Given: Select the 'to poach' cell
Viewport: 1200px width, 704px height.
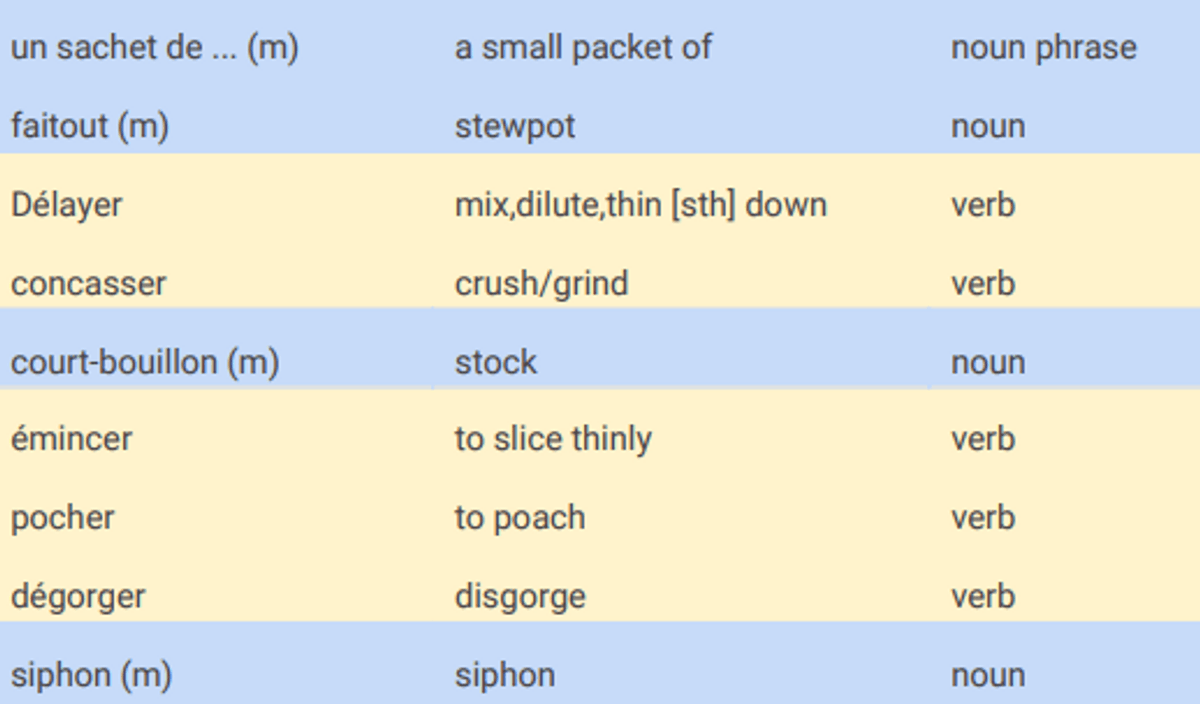Looking at the screenshot, I should 681,518.
